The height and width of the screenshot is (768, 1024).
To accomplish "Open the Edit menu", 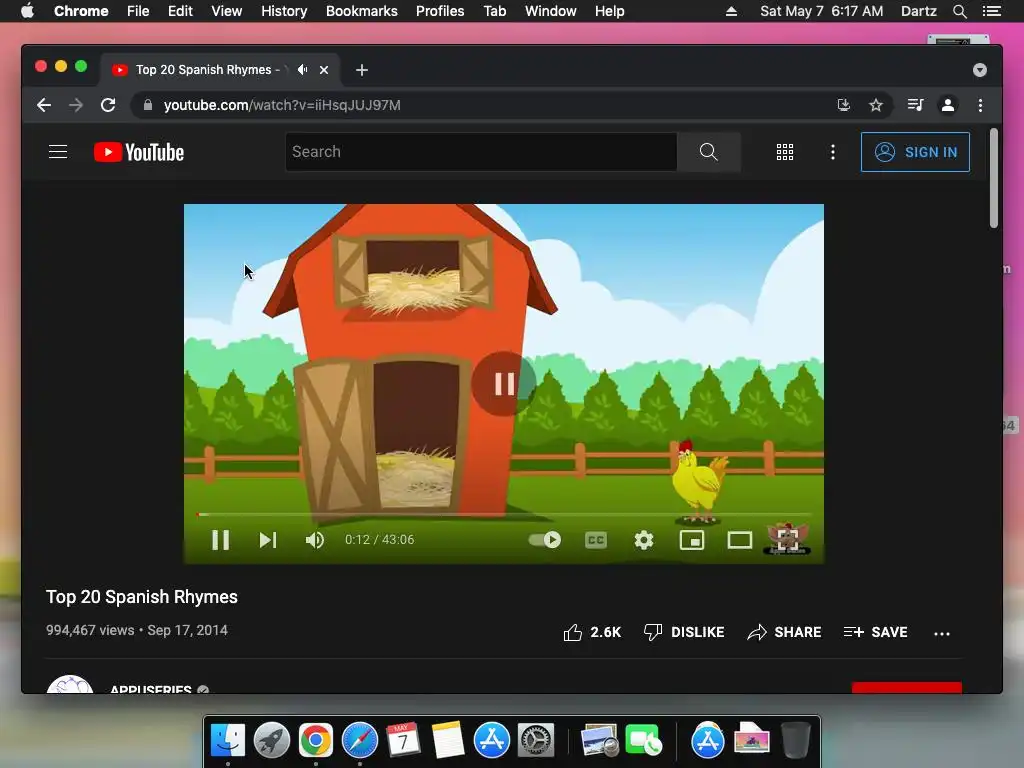I will coord(180,11).
